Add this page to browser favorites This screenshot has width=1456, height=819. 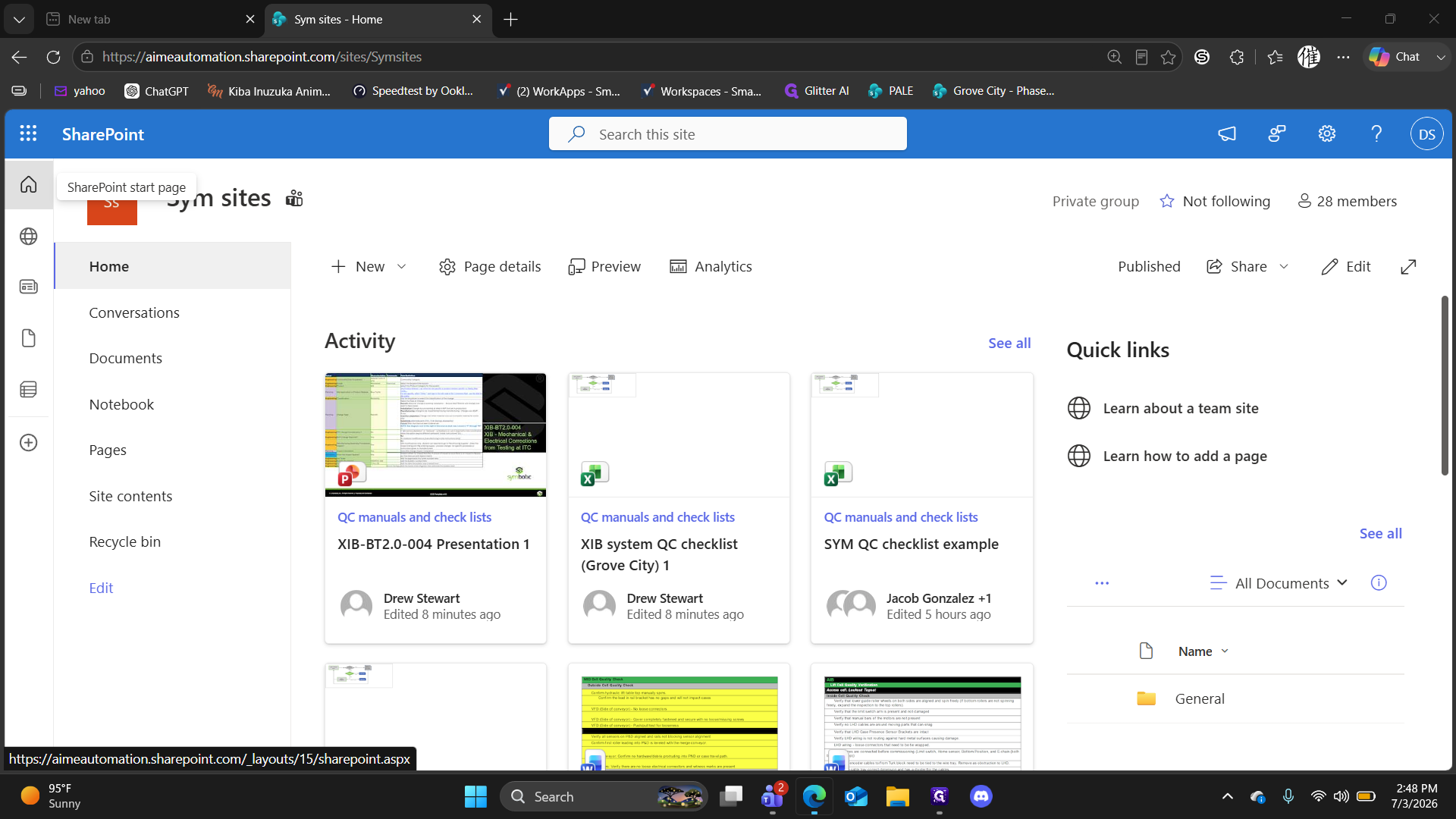pyautogui.click(x=1168, y=57)
